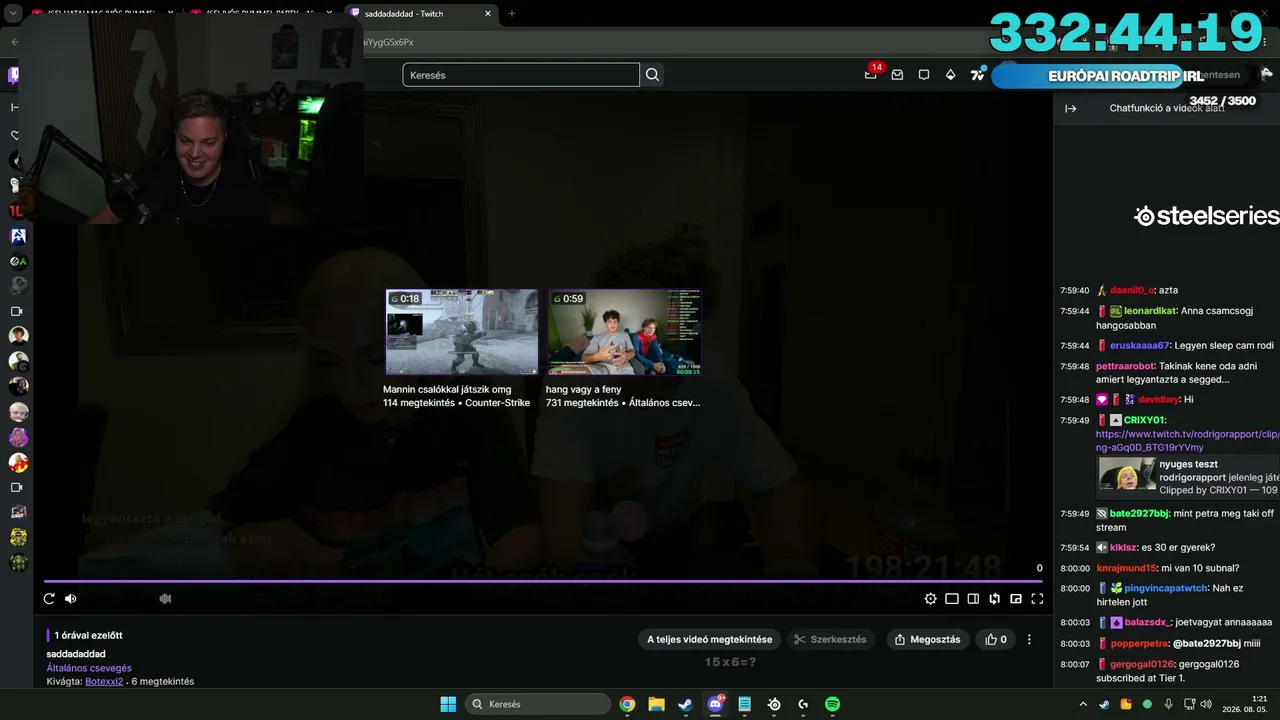Show hidden system tray icons
Screen dimensions: 1280x720
pos(1083,704)
